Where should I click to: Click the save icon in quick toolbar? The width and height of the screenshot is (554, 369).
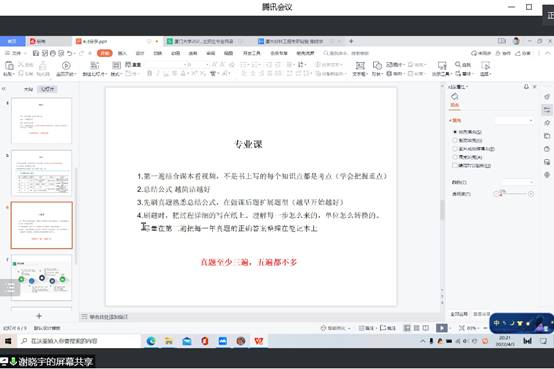(36, 53)
